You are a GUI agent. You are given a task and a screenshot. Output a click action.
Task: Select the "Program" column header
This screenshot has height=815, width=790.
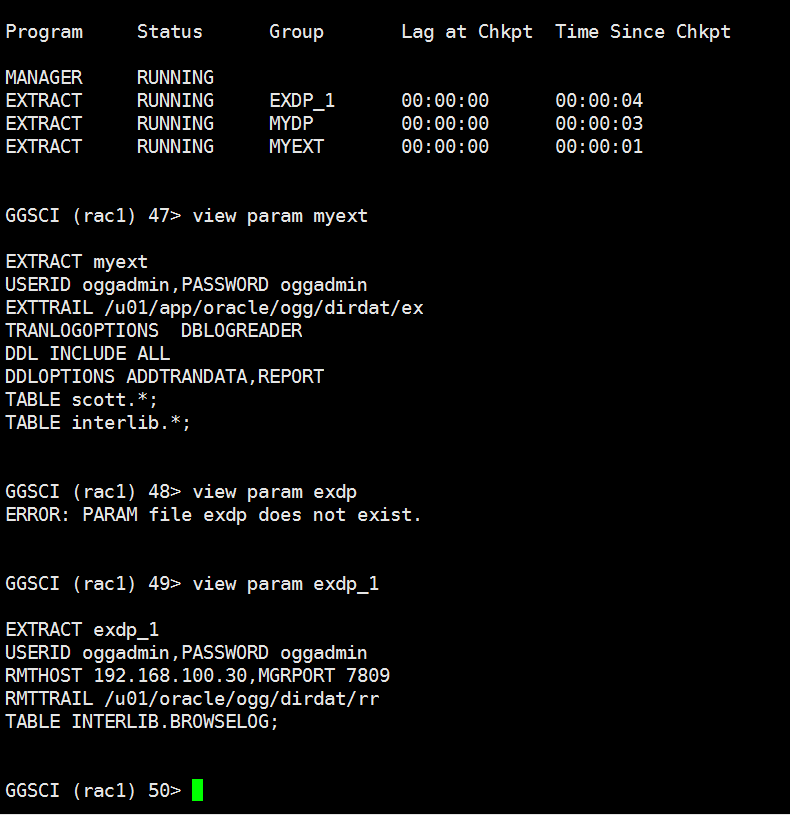coord(44,32)
